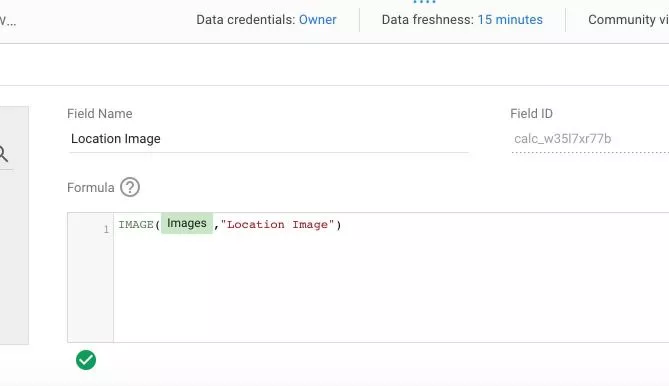The image size is (669, 386).
Task: Click the Field ID label
Action: pos(531,114)
